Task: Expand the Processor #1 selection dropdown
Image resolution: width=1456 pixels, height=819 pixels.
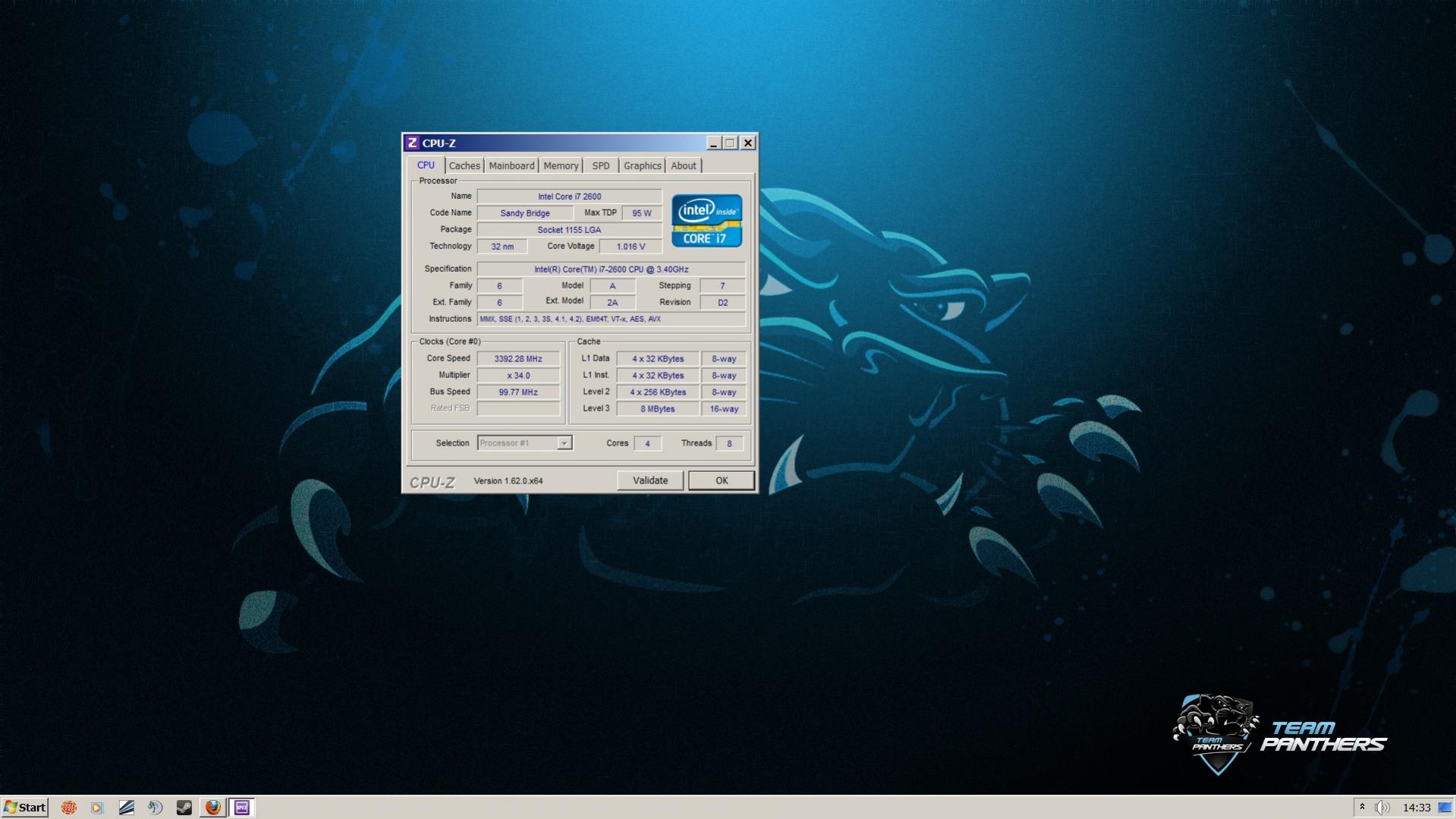Action: (564, 443)
